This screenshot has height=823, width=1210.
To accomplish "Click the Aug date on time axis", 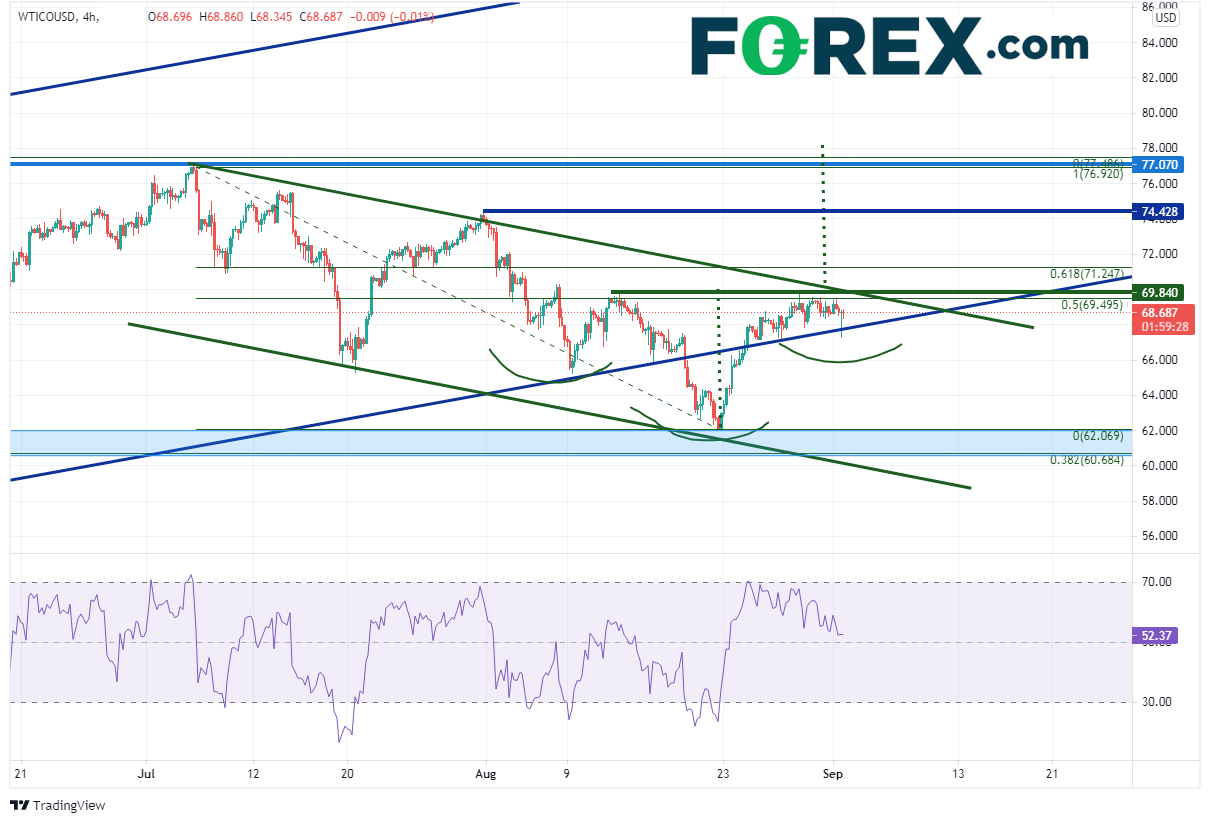I will tap(485, 773).
